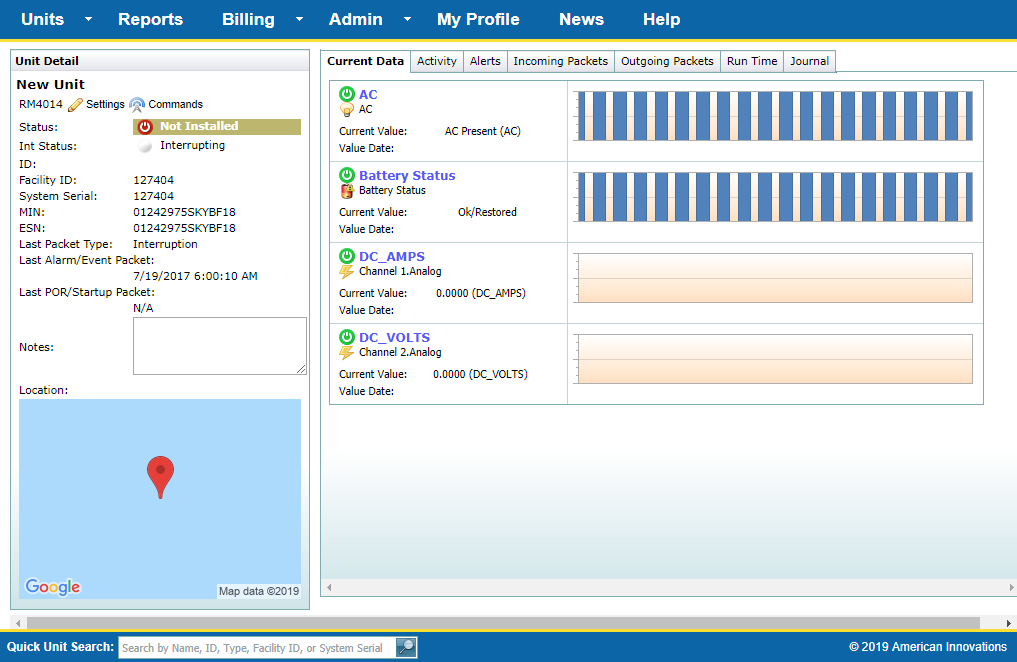1017x662 pixels.
Task: Click the MIN value 01242975SKYBF18
Action: pyautogui.click(x=184, y=212)
